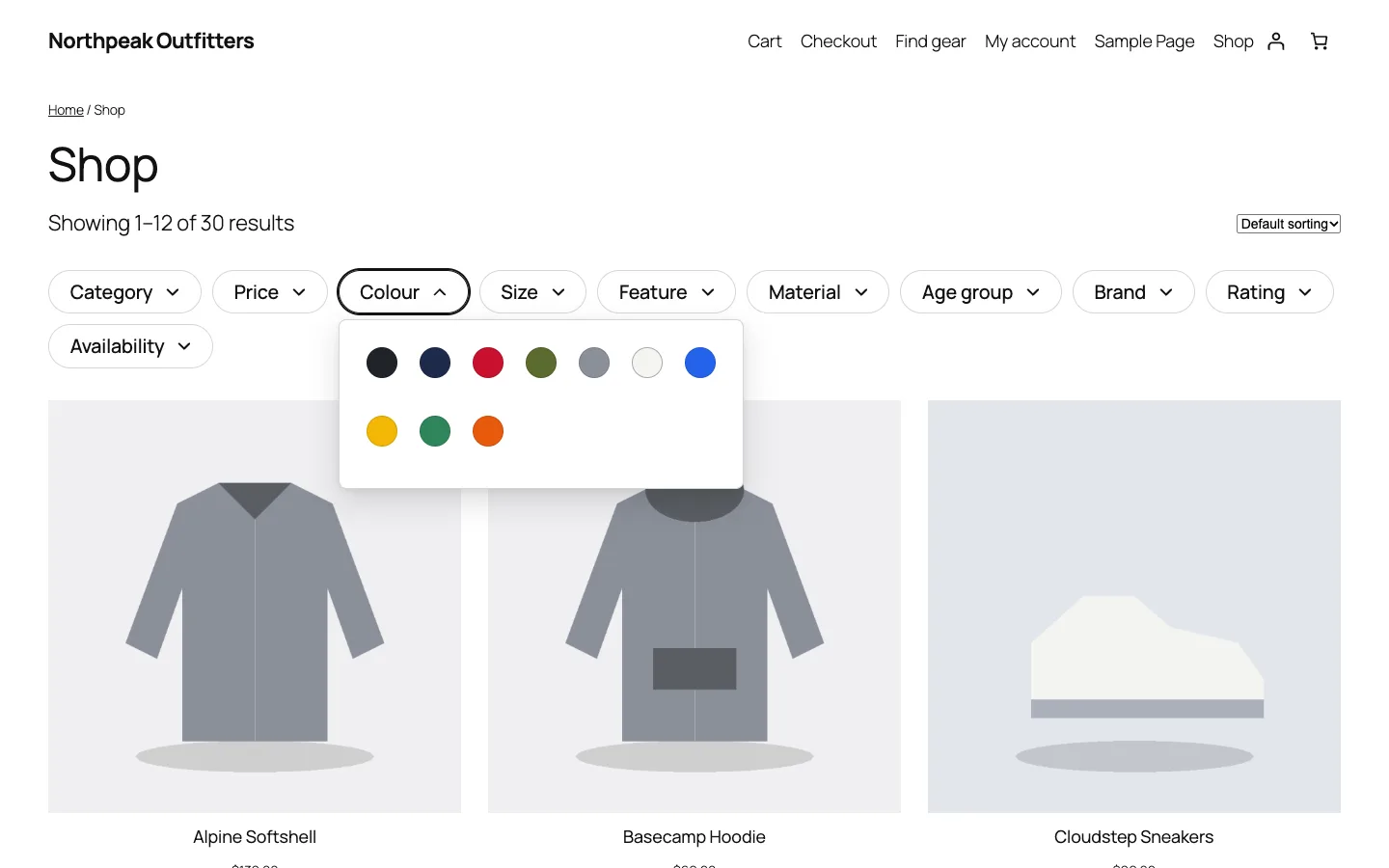
Task: Open the shopping cart icon
Action: click(1320, 41)
